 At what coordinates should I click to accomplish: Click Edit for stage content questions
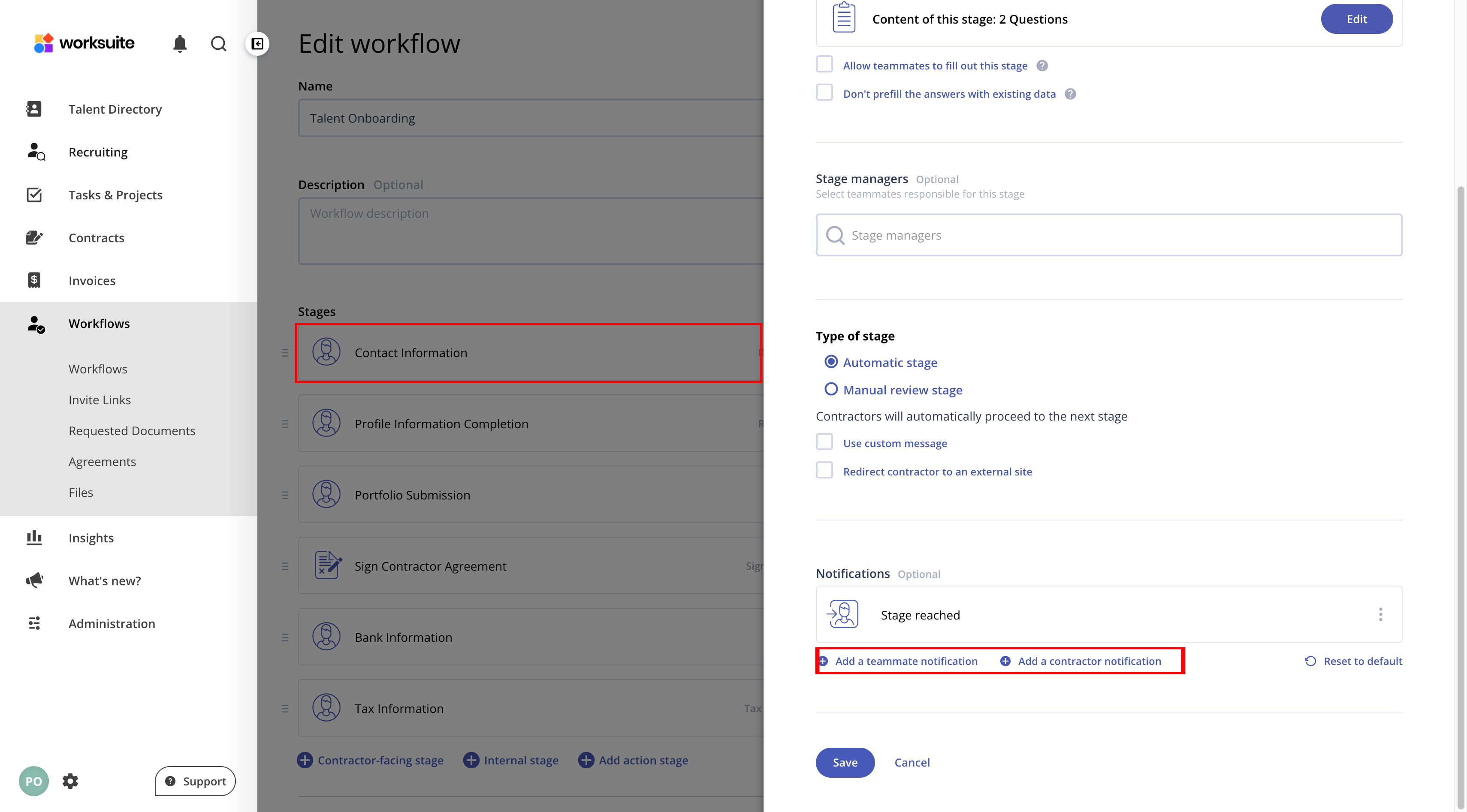[1356, 19]
